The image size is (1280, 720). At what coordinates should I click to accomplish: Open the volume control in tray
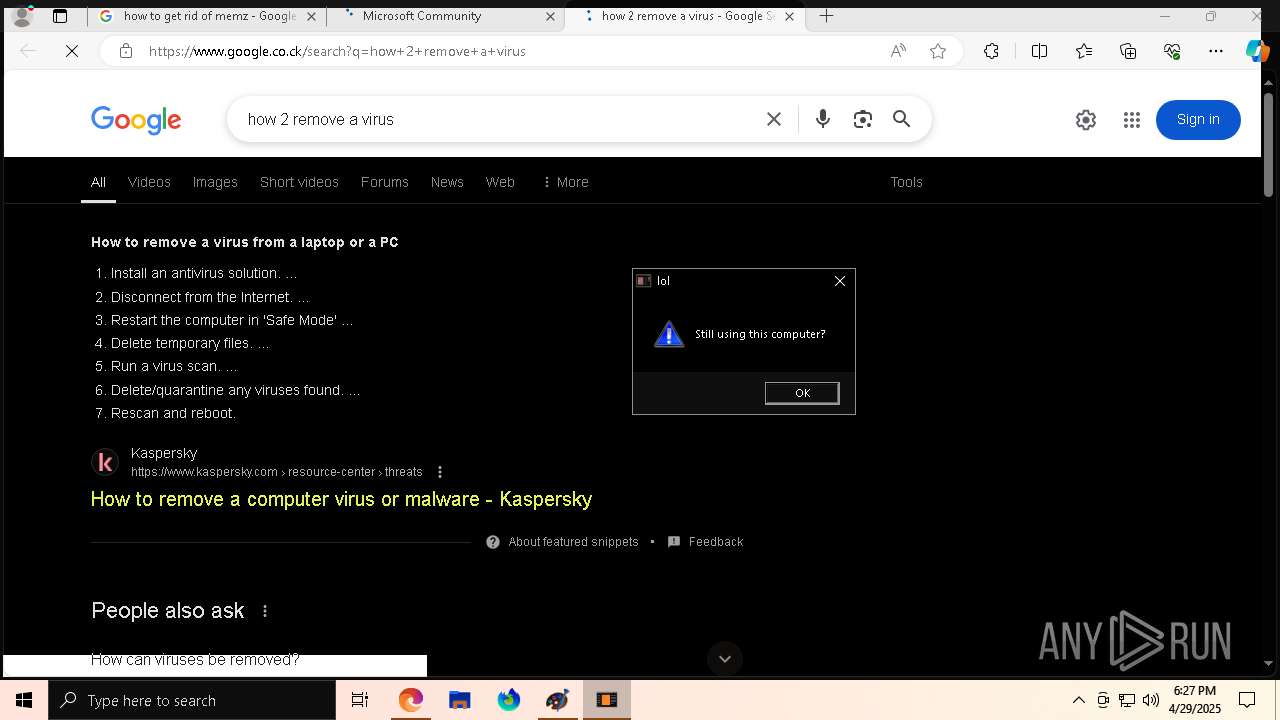tap(1151, 700)
